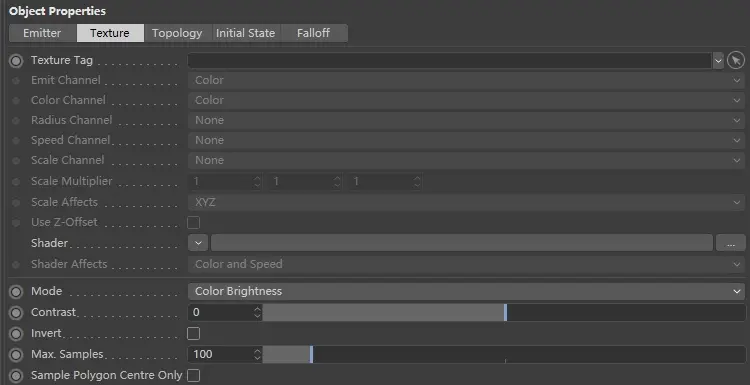This screenshot has height=385, width=750.
Task: Click the Contrast value stepper arrows
Action: [x=258, y=313]
